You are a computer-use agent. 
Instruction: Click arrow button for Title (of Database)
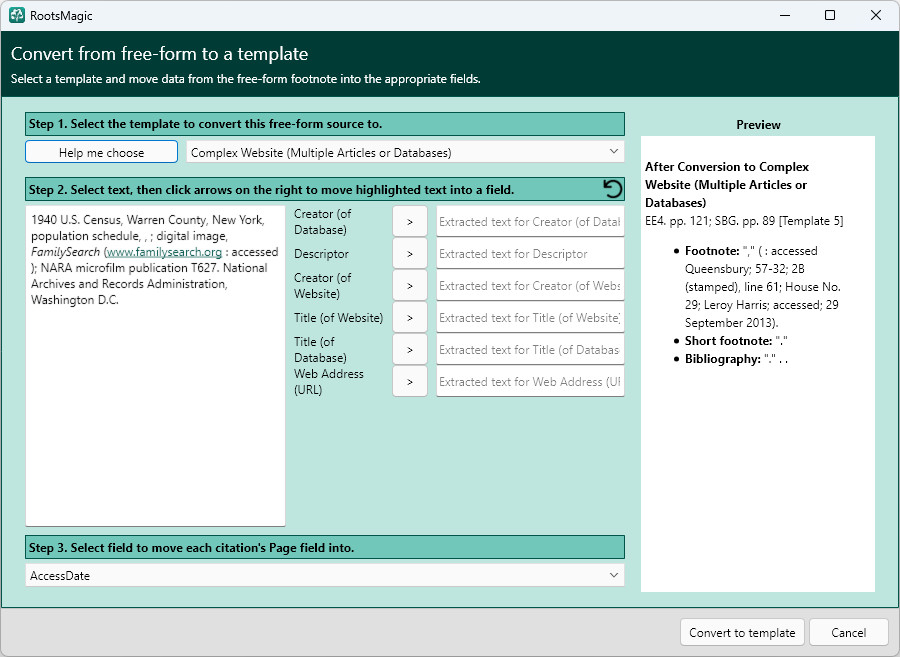coord(410,350)
